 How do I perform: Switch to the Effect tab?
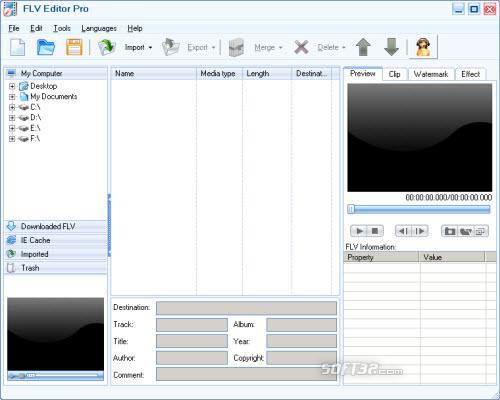471,74
